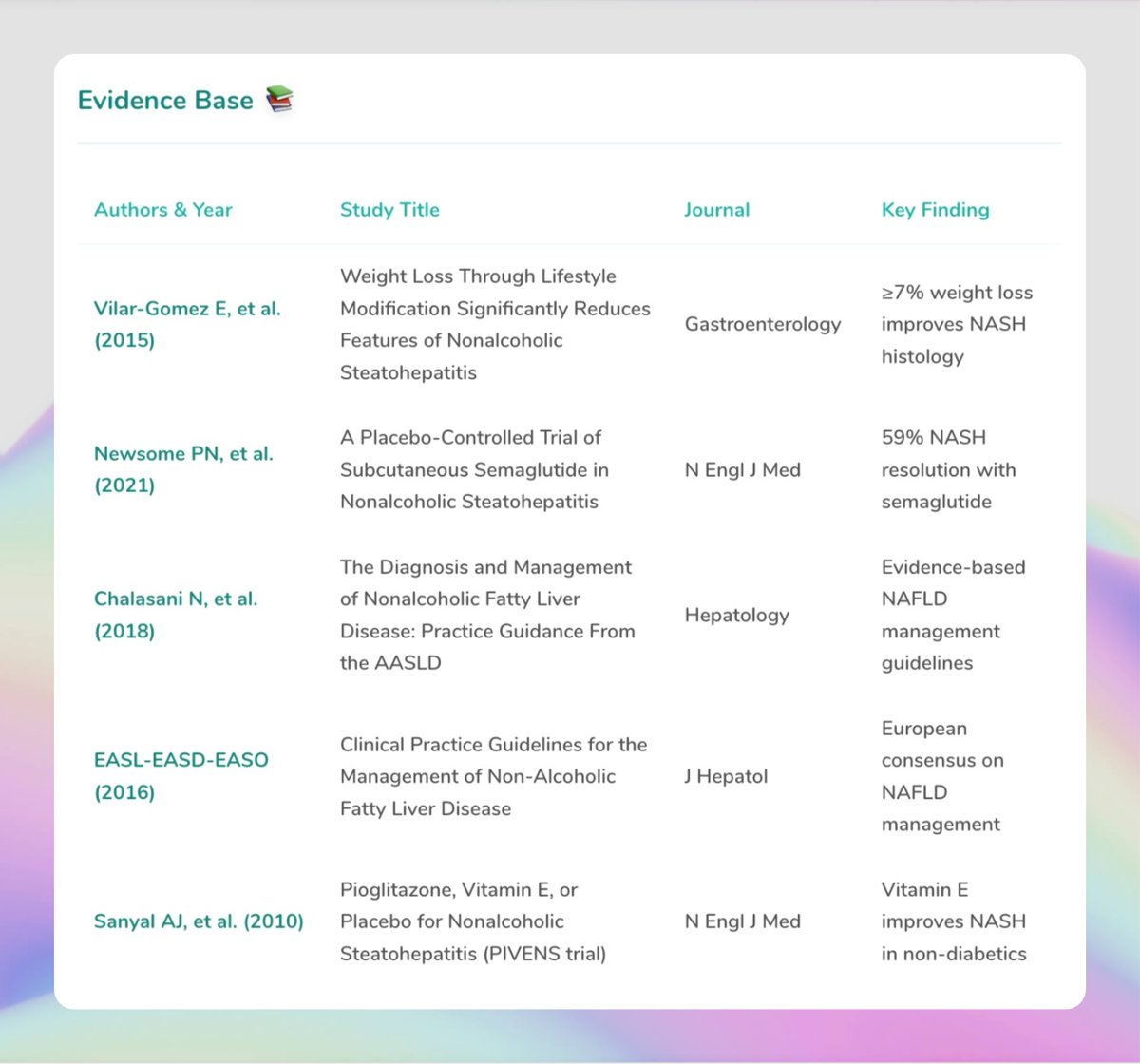Open the Chalasani N, et al. (2018) reference
The width and height of the screenshot is (1140, 1064).
[176, 615]
